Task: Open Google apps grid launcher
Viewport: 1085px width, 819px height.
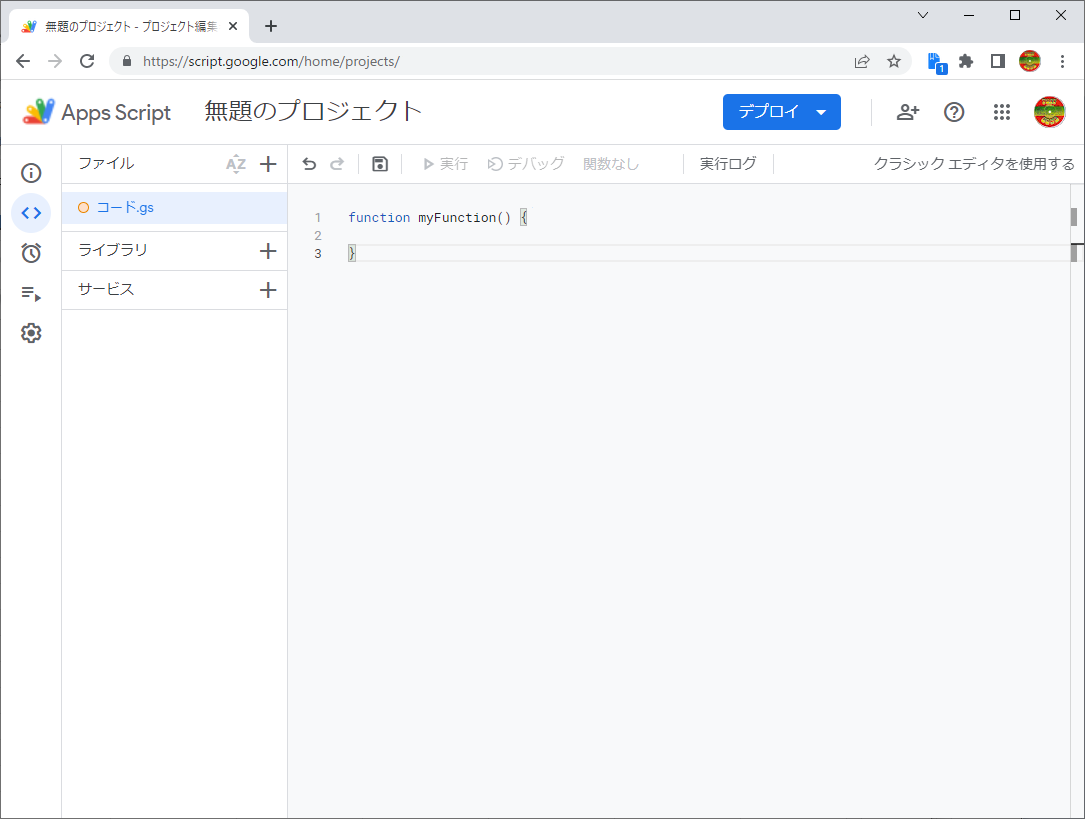Action: 1002,112
